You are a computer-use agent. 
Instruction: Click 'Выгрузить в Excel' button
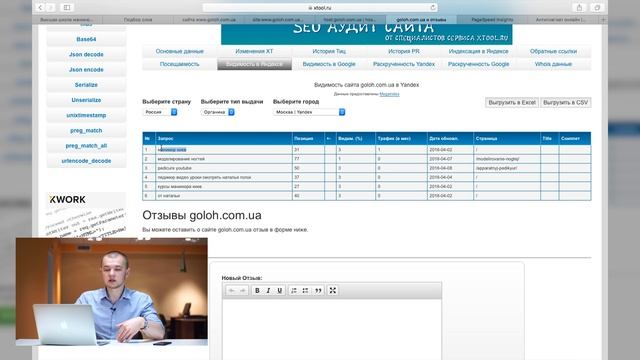[512, 102]
